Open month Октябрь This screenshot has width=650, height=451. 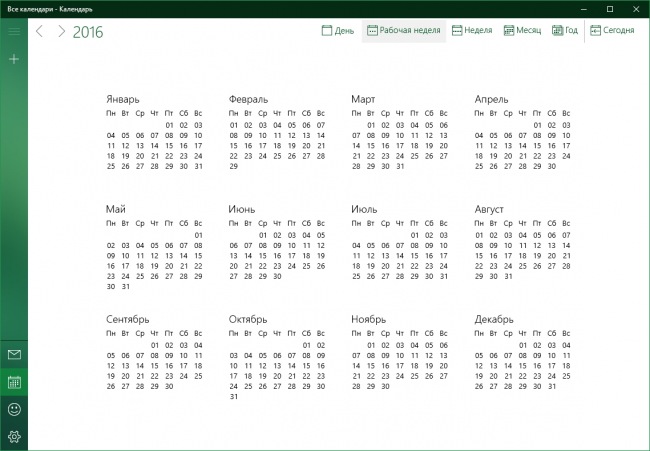pyautogui.click(x=248, y=319)
